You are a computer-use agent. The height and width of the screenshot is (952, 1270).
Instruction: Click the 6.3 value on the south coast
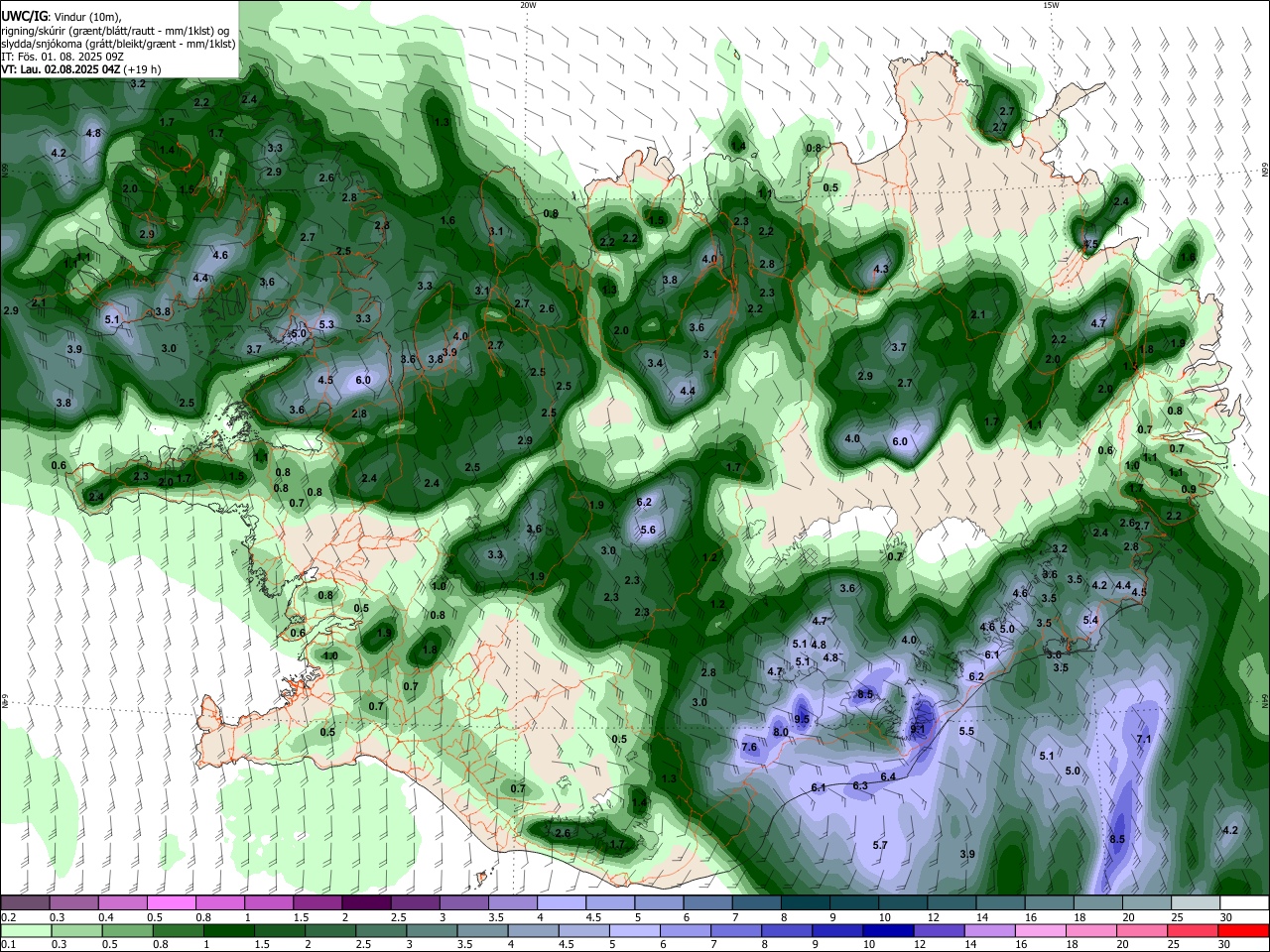pos(860,785)
